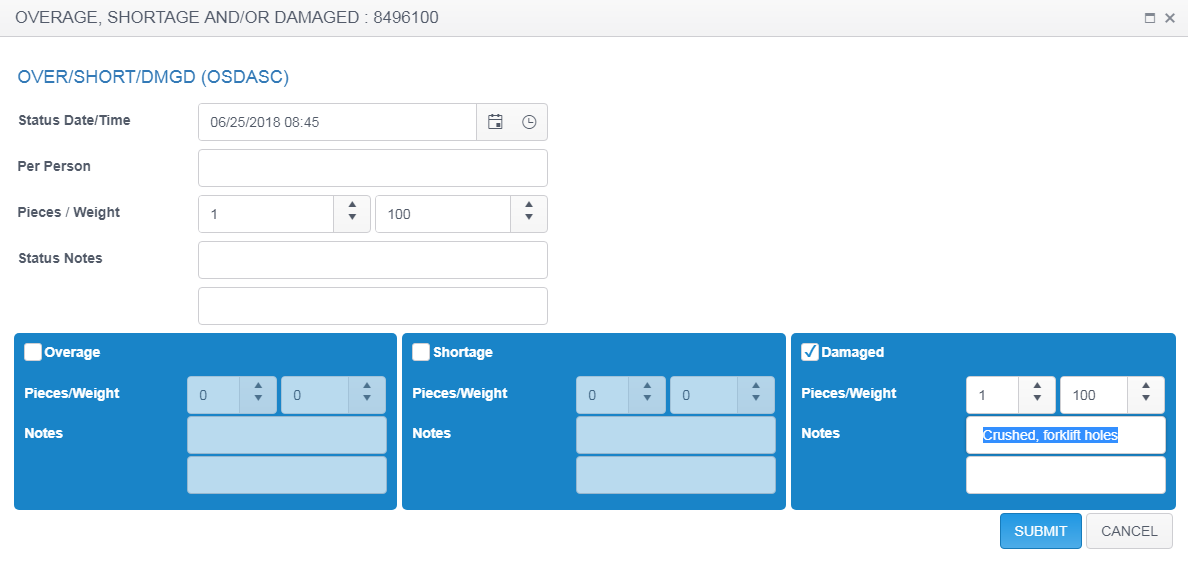Click the SUBMIT button

coord(1041,531)
